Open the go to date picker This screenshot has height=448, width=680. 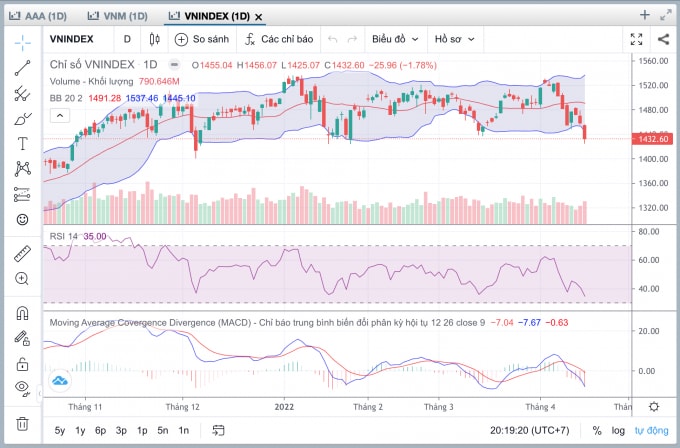point(218,431)
